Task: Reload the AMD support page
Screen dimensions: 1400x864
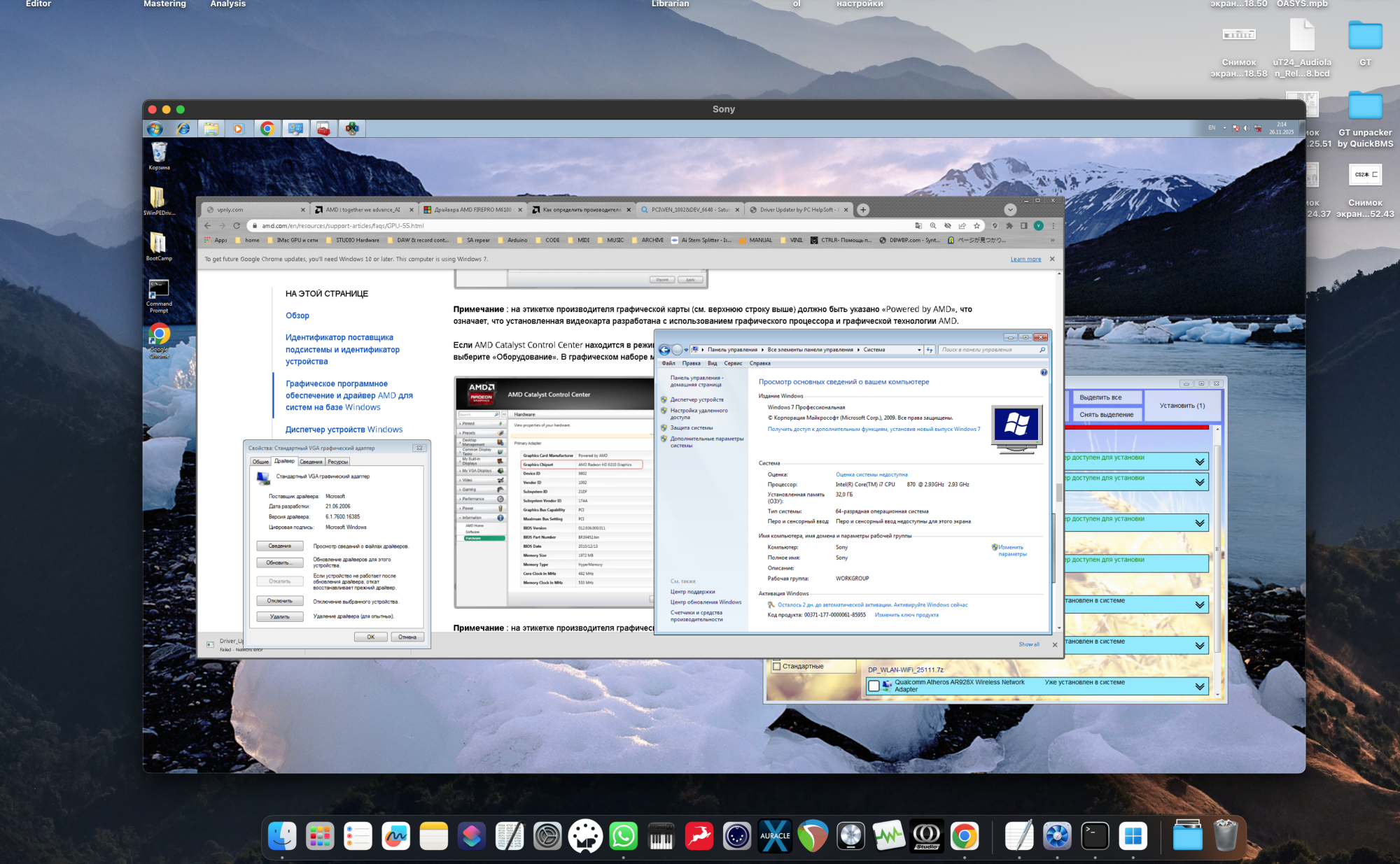Action: pos(237,226)
